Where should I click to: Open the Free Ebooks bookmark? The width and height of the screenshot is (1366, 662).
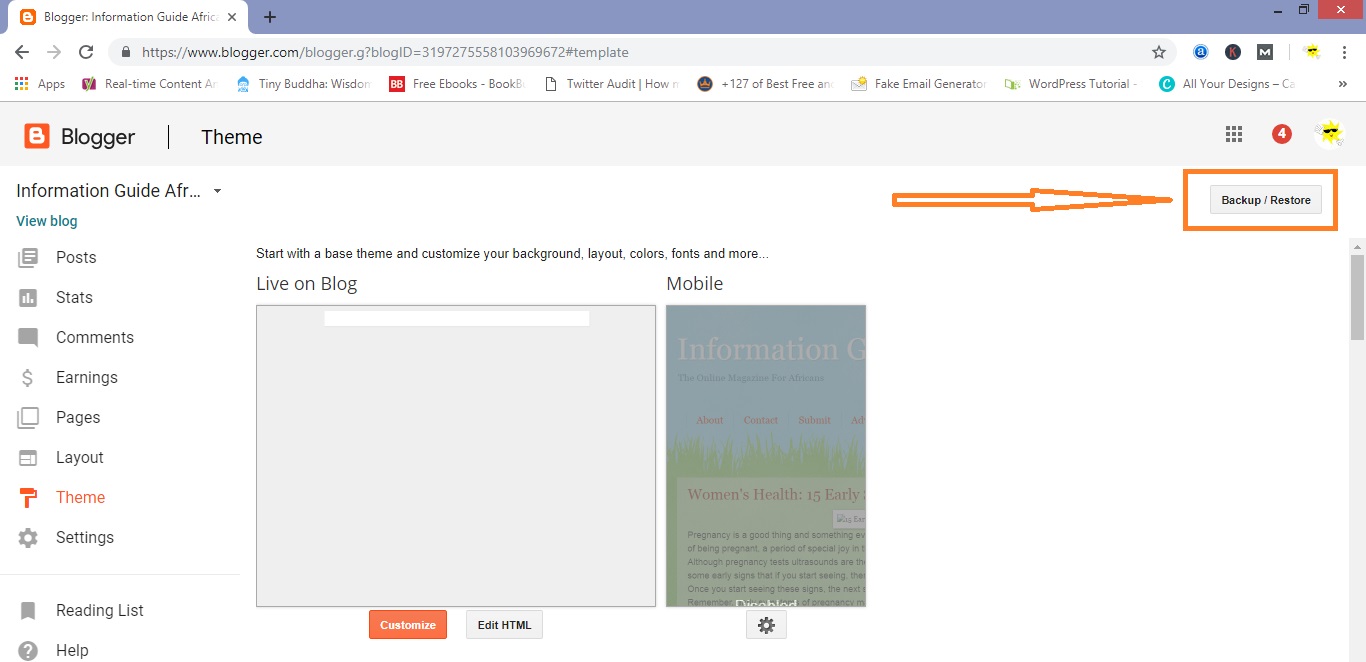pos(457,84)
